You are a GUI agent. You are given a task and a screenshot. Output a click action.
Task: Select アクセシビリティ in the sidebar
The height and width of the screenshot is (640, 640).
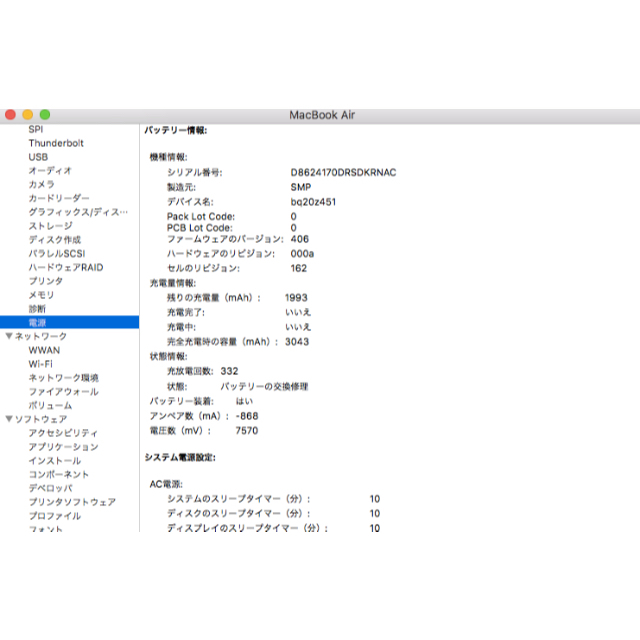coord(63,433)
